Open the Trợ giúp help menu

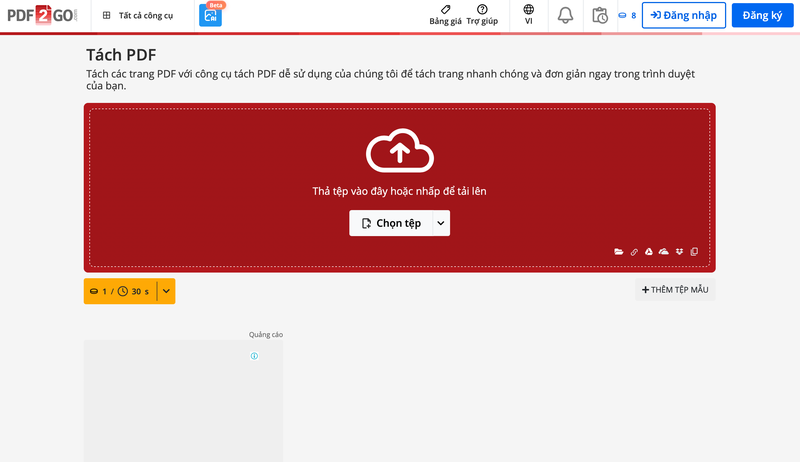pyautogui.click(x=482, y=15)
